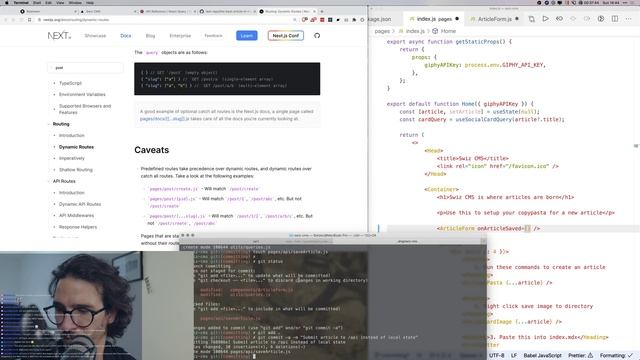Open Environment Variables in sidebar
Screen dimensions: 640x360
click(82, 95)
